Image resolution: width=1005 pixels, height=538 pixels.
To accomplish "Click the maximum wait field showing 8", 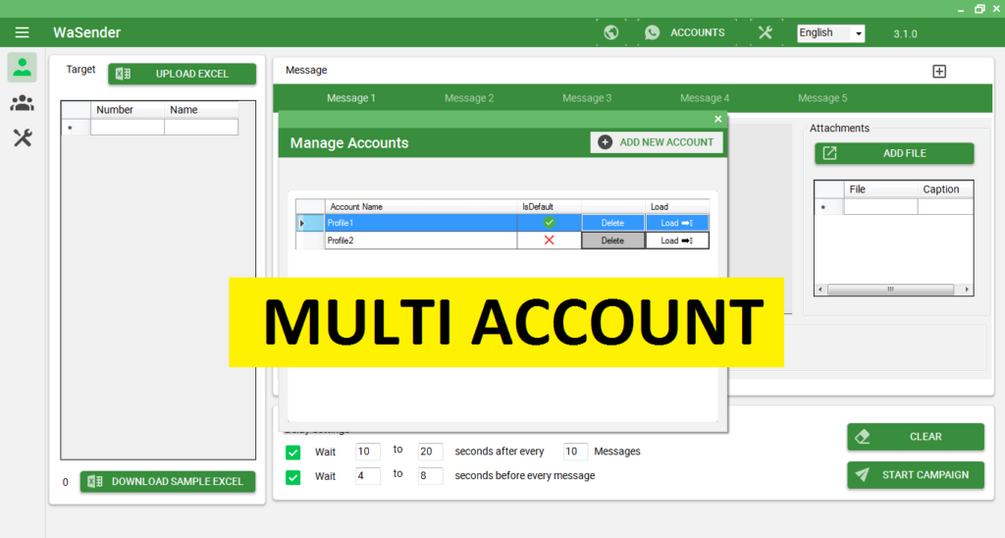I will [430, 476].
